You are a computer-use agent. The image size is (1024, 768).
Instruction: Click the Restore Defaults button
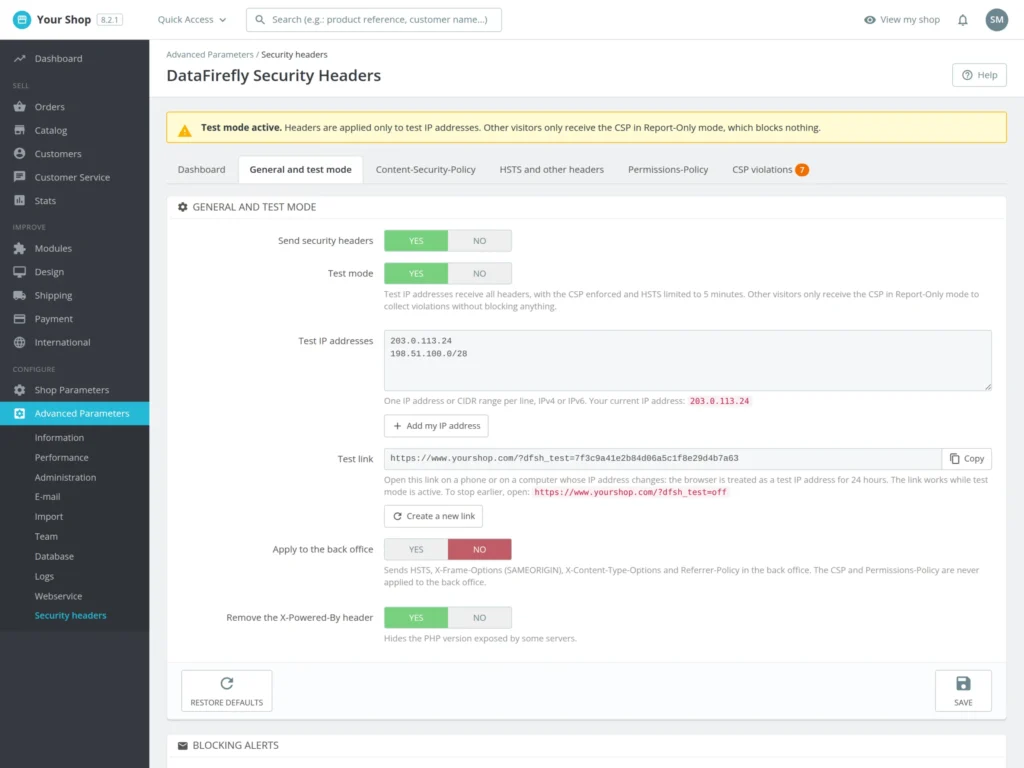coord(227,691)
